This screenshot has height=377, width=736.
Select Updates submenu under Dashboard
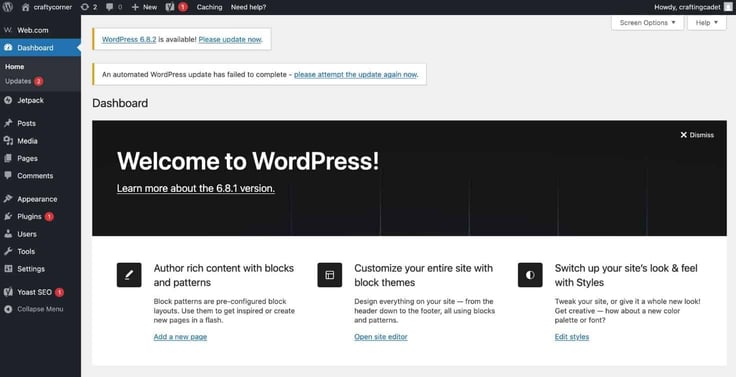(18, 81)
